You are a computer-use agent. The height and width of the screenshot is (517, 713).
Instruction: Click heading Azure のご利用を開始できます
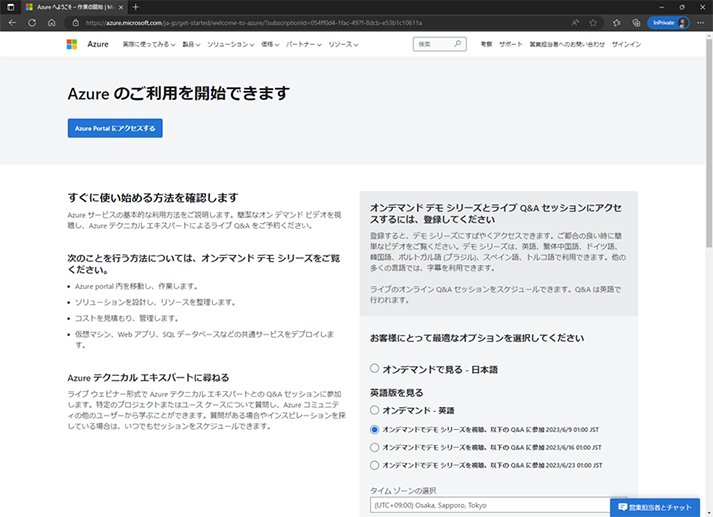pyautogui.click(x=179, y=93)
